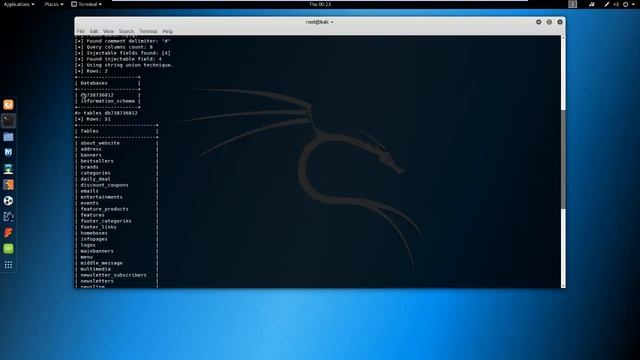640x360 pixels.
Task: Click the mainbanners table row
Action: (x=97, y=251)
